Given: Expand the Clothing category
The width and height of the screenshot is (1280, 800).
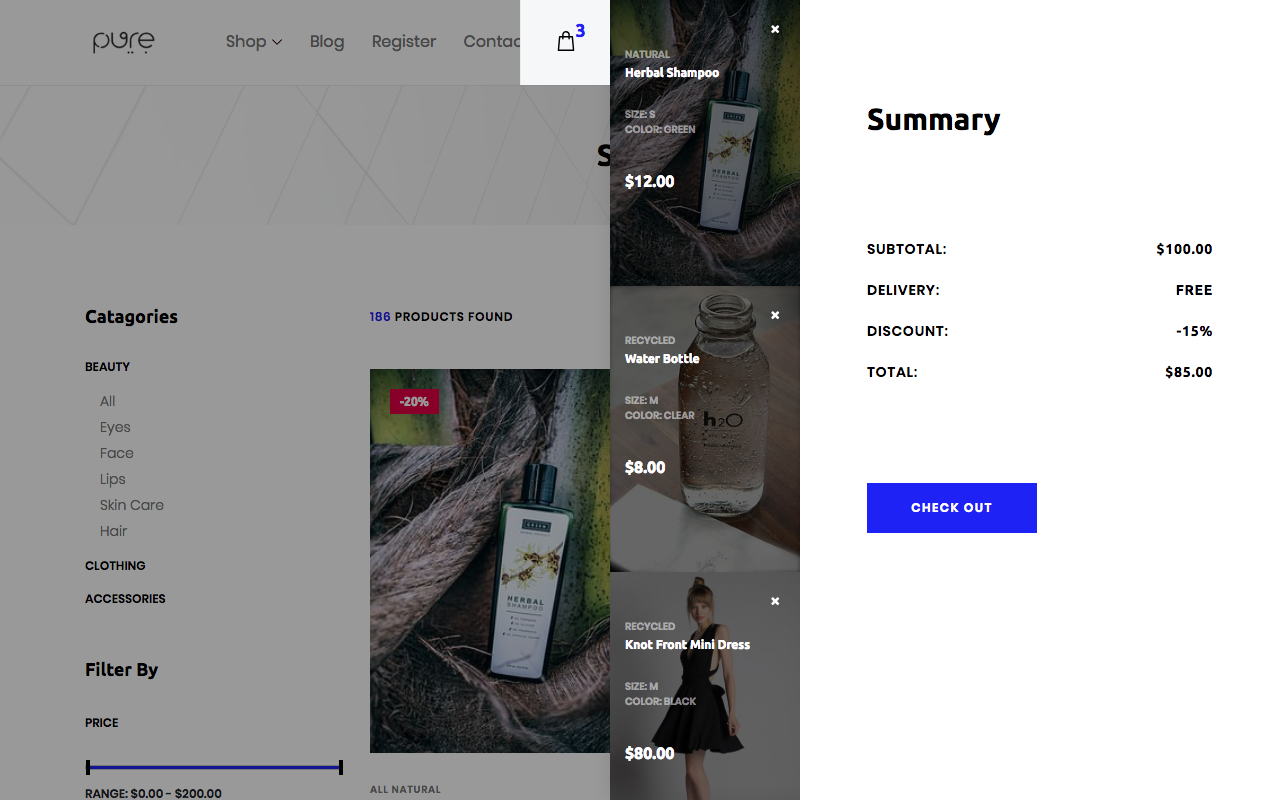Looking at the screenshot, I should coord(115,566).
